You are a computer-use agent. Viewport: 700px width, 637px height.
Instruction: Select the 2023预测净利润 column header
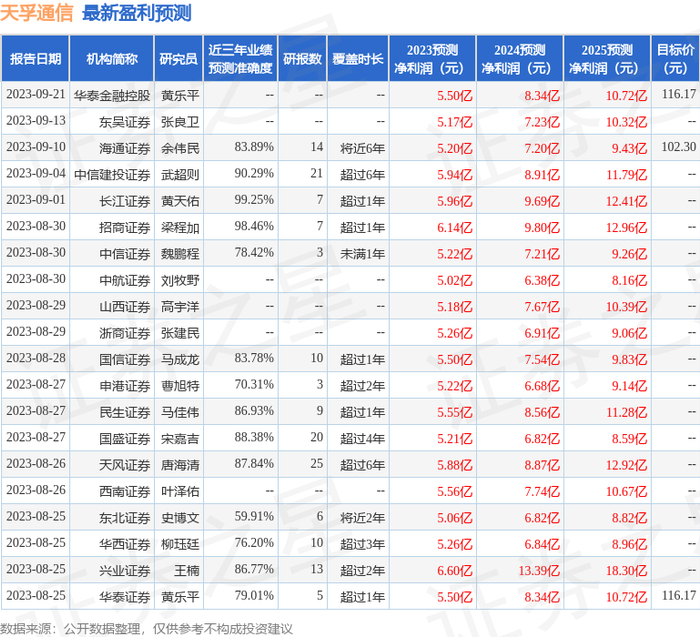click(432, 59)
